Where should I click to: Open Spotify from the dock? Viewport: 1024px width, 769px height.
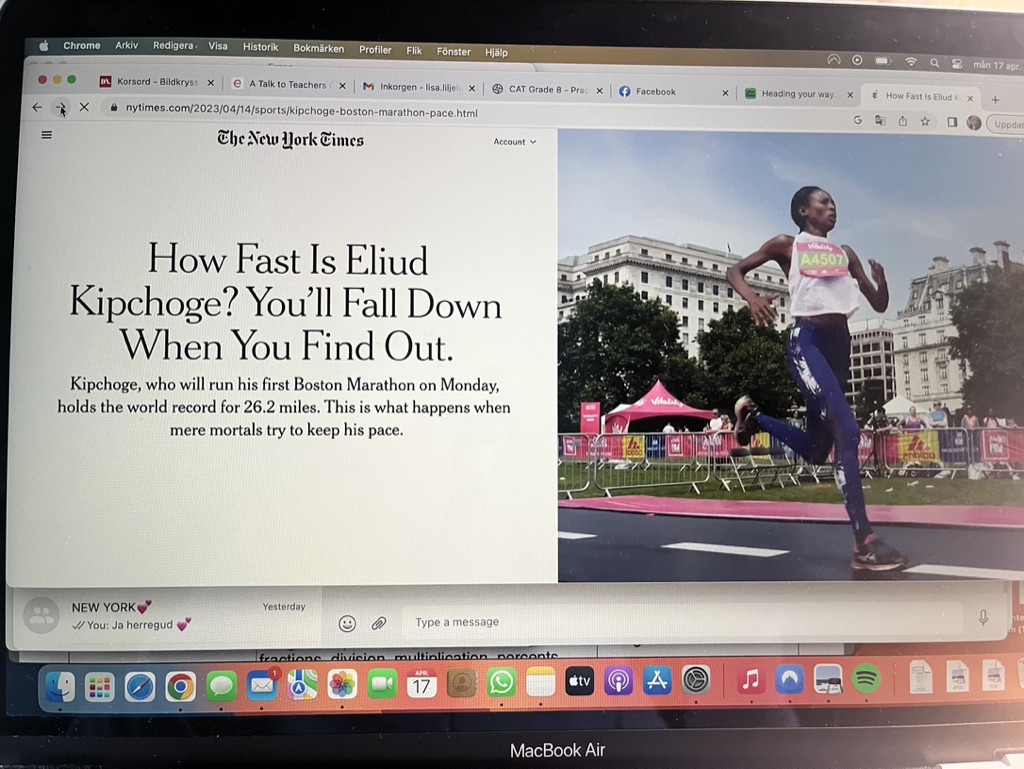[866, 680]
